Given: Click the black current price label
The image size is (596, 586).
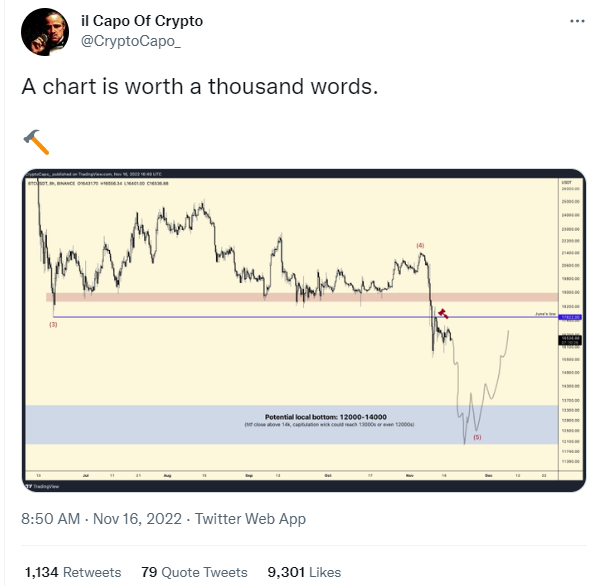Looking at the screenshot, I should [570, 340].
